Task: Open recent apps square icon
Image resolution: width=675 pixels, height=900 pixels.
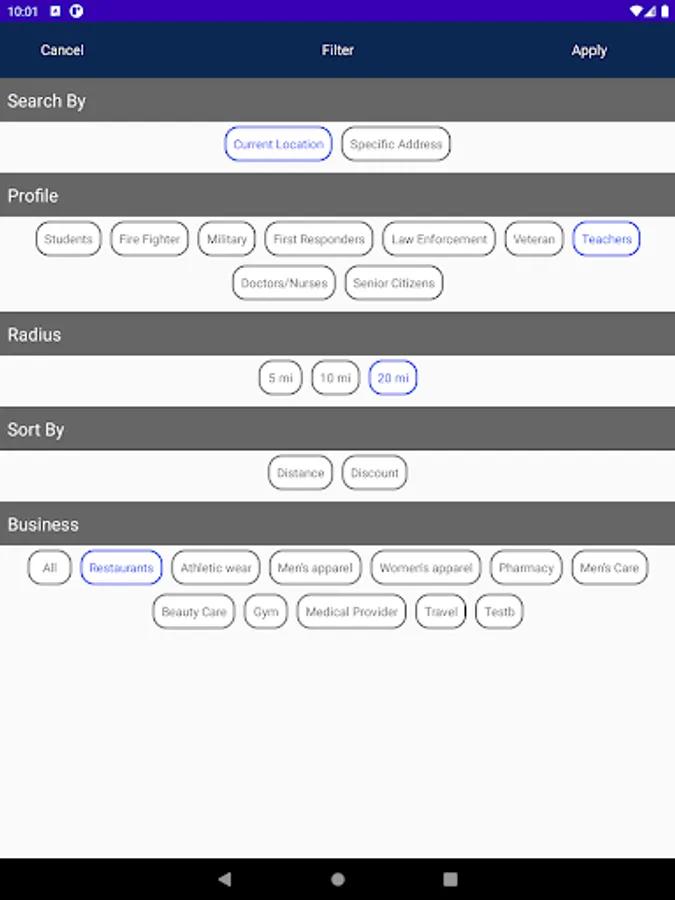Action: coord(451,879)
